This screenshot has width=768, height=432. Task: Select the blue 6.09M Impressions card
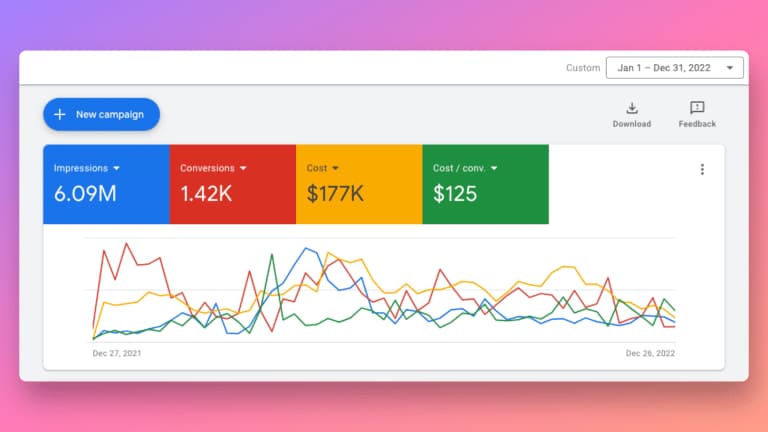[x=106, y=184]
